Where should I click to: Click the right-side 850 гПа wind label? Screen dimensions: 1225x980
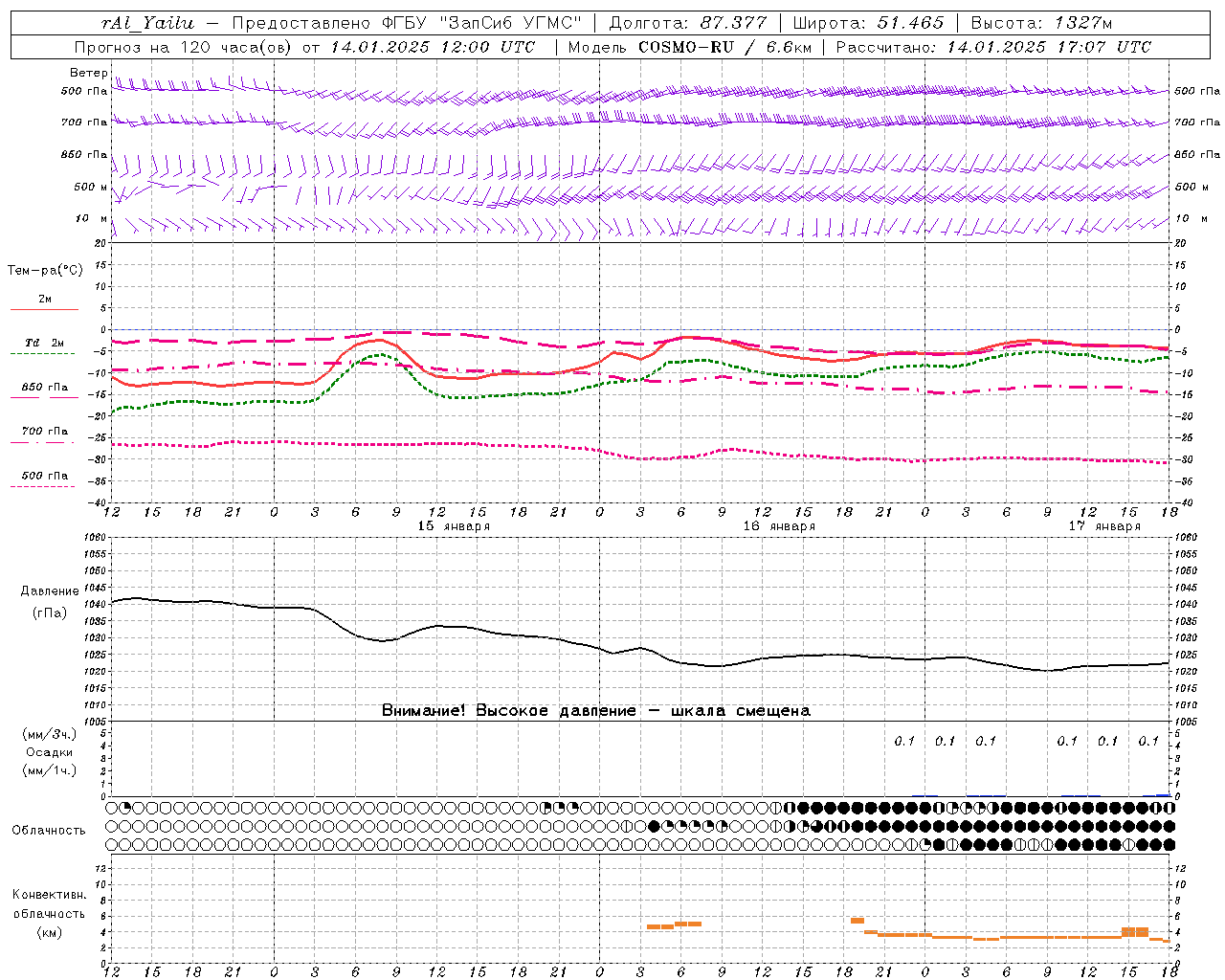(x=1197, y=154)
